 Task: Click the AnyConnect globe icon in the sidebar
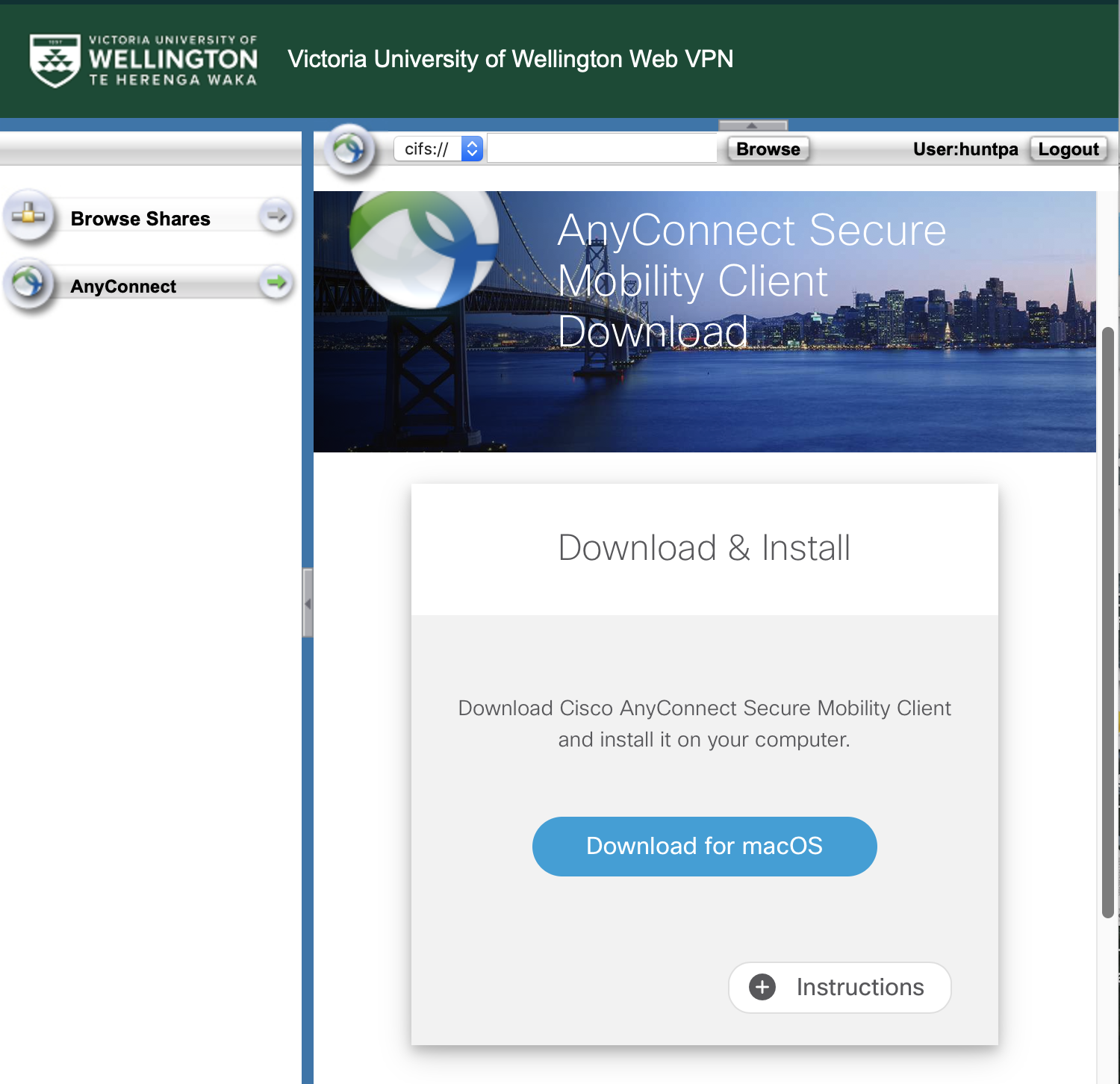pyautogui.click(x=28, y=284)
